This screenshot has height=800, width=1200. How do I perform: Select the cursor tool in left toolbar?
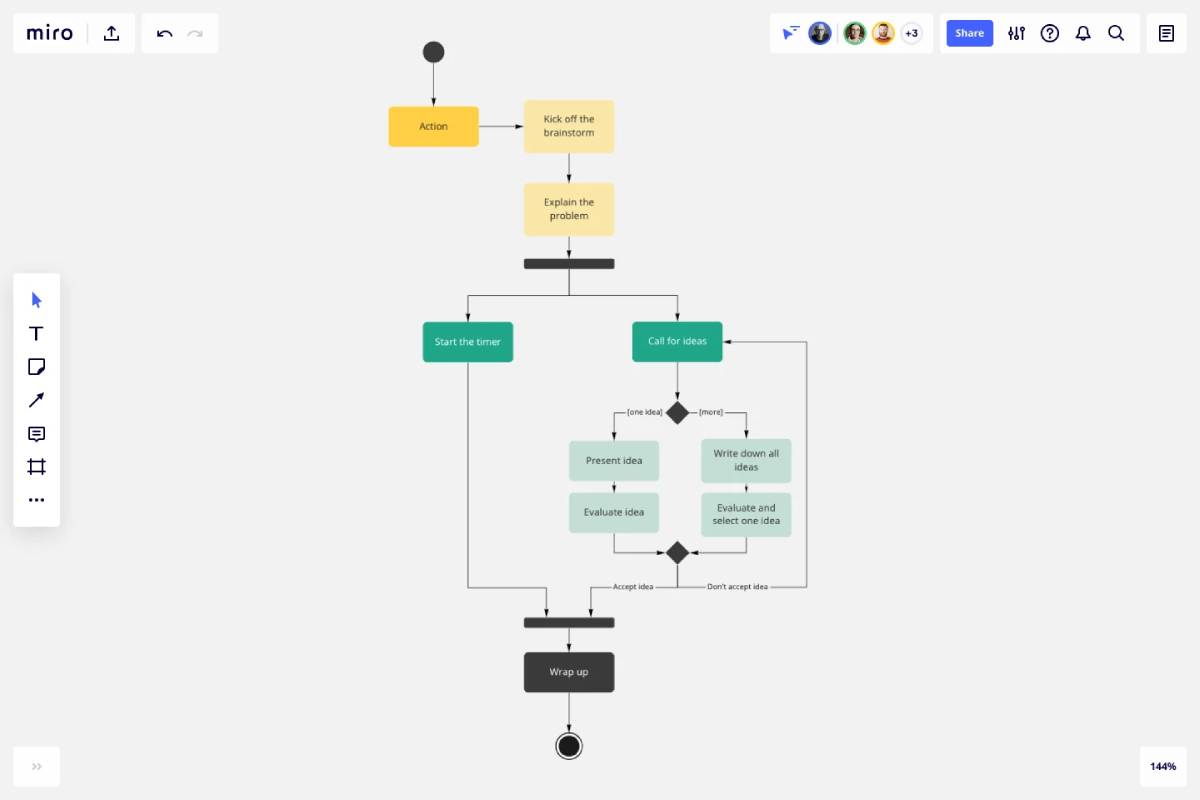pos(37,300)
